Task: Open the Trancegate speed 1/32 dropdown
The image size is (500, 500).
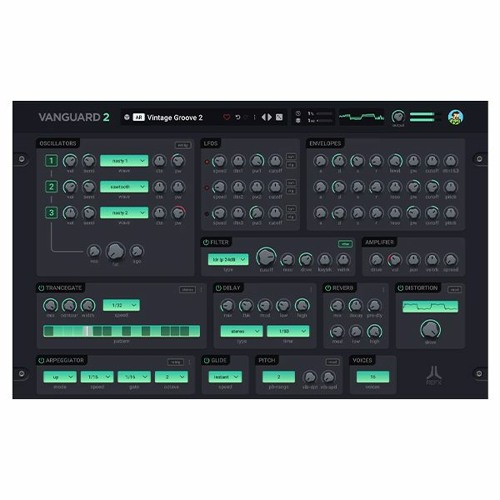Action: point(121,305)
